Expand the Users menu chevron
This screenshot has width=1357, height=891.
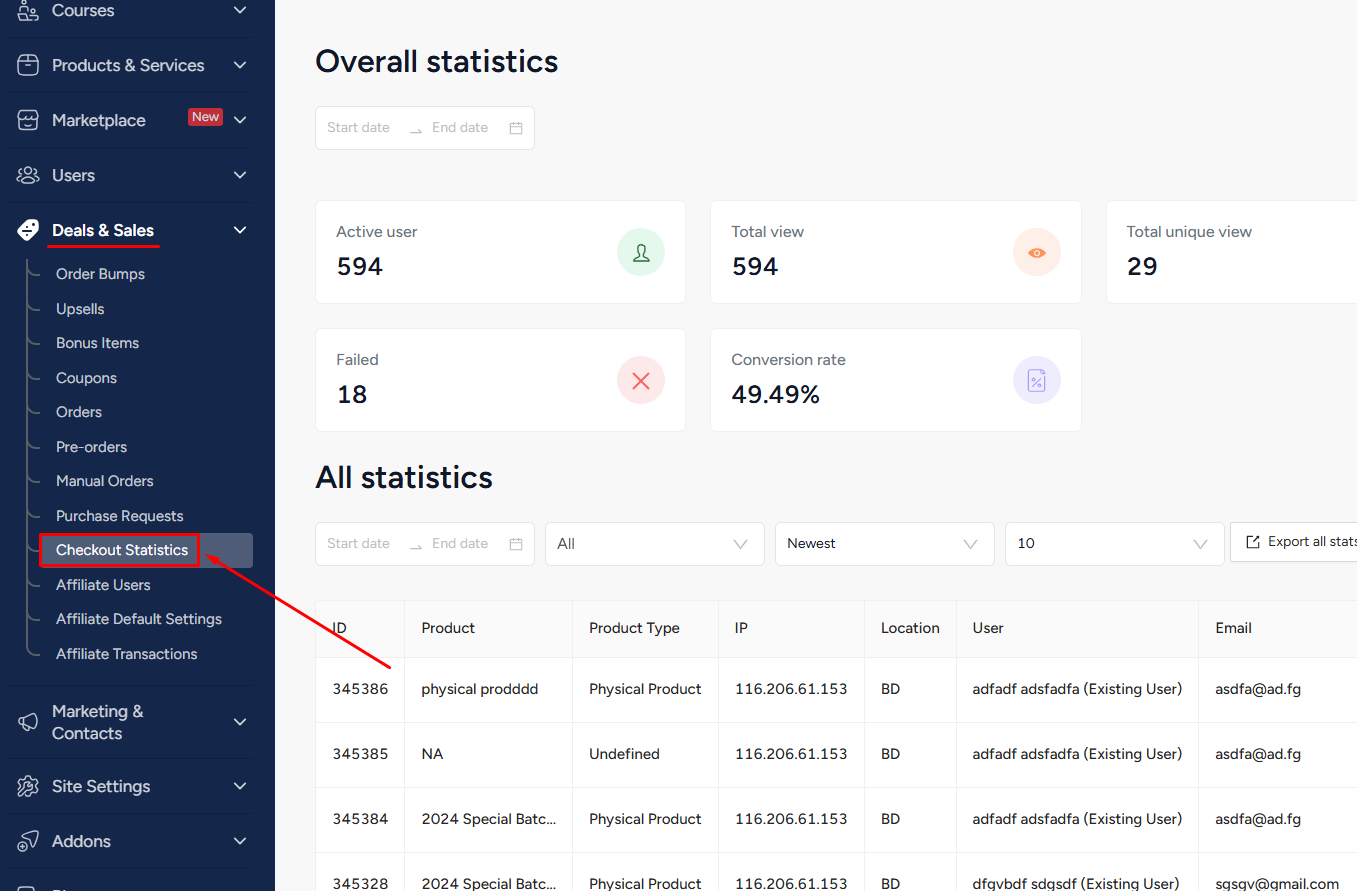239,175
